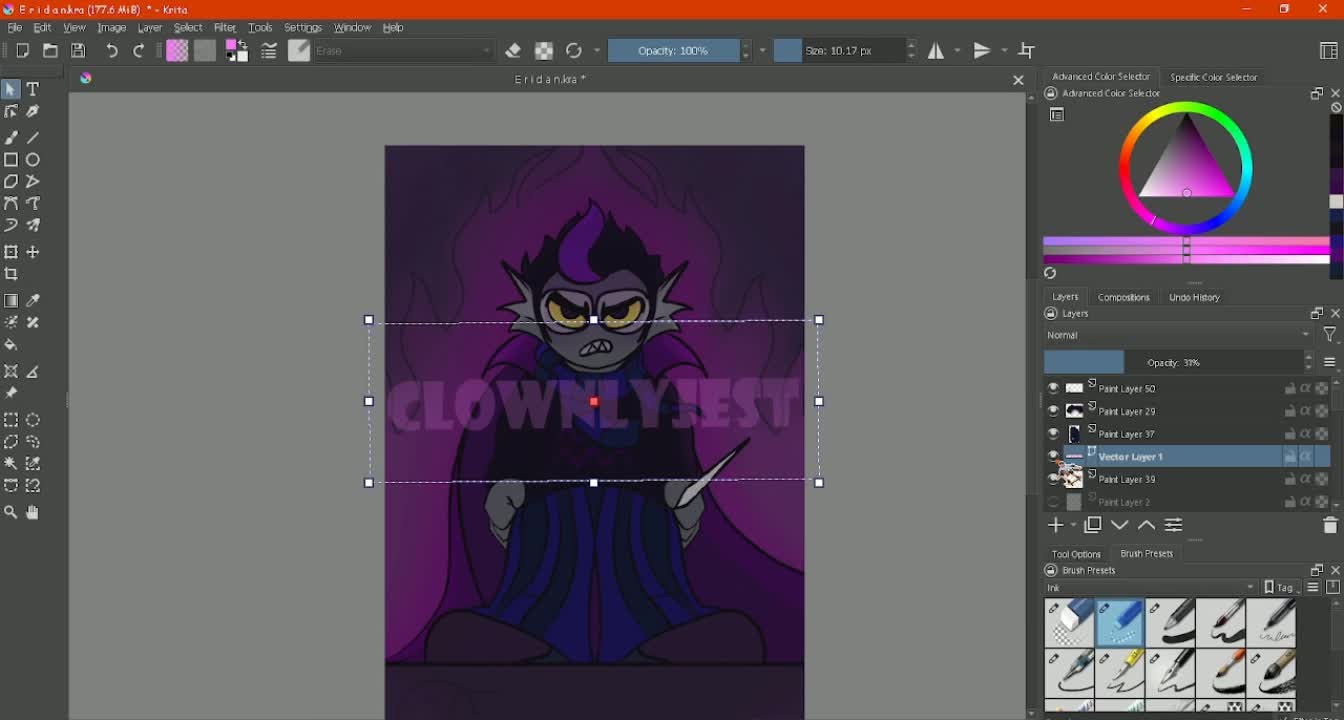1344x720 pixels.
Task: Click the Open file folder icon
Action: click(x=50, y=51)
